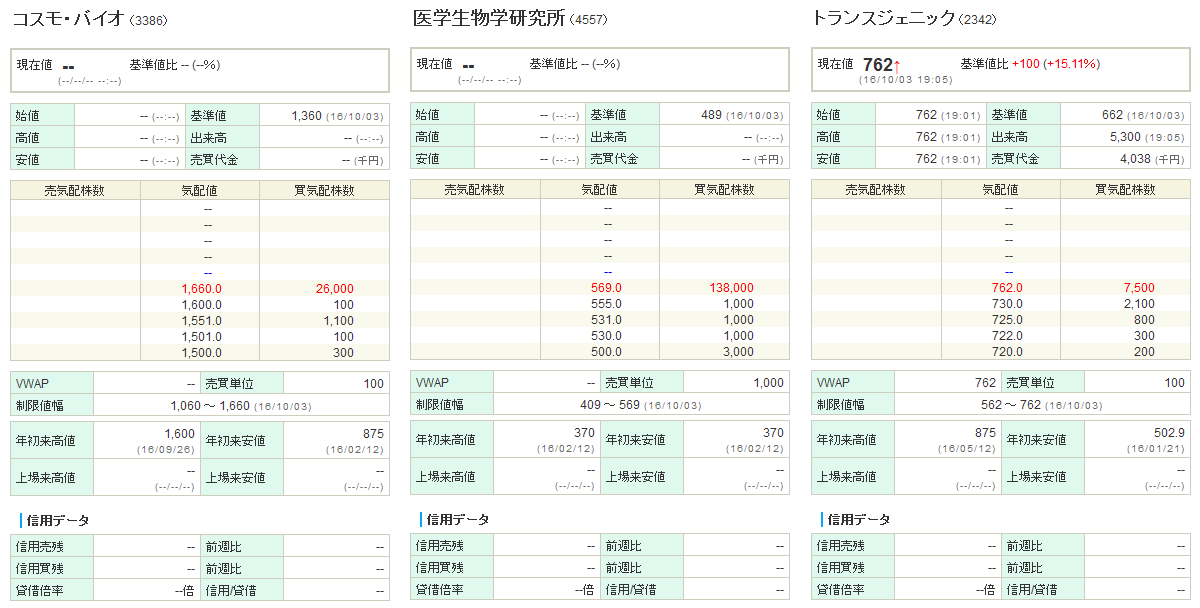
Task: Select stock code (4557) next to 医学生物学研究所
Action: point(587,20)
